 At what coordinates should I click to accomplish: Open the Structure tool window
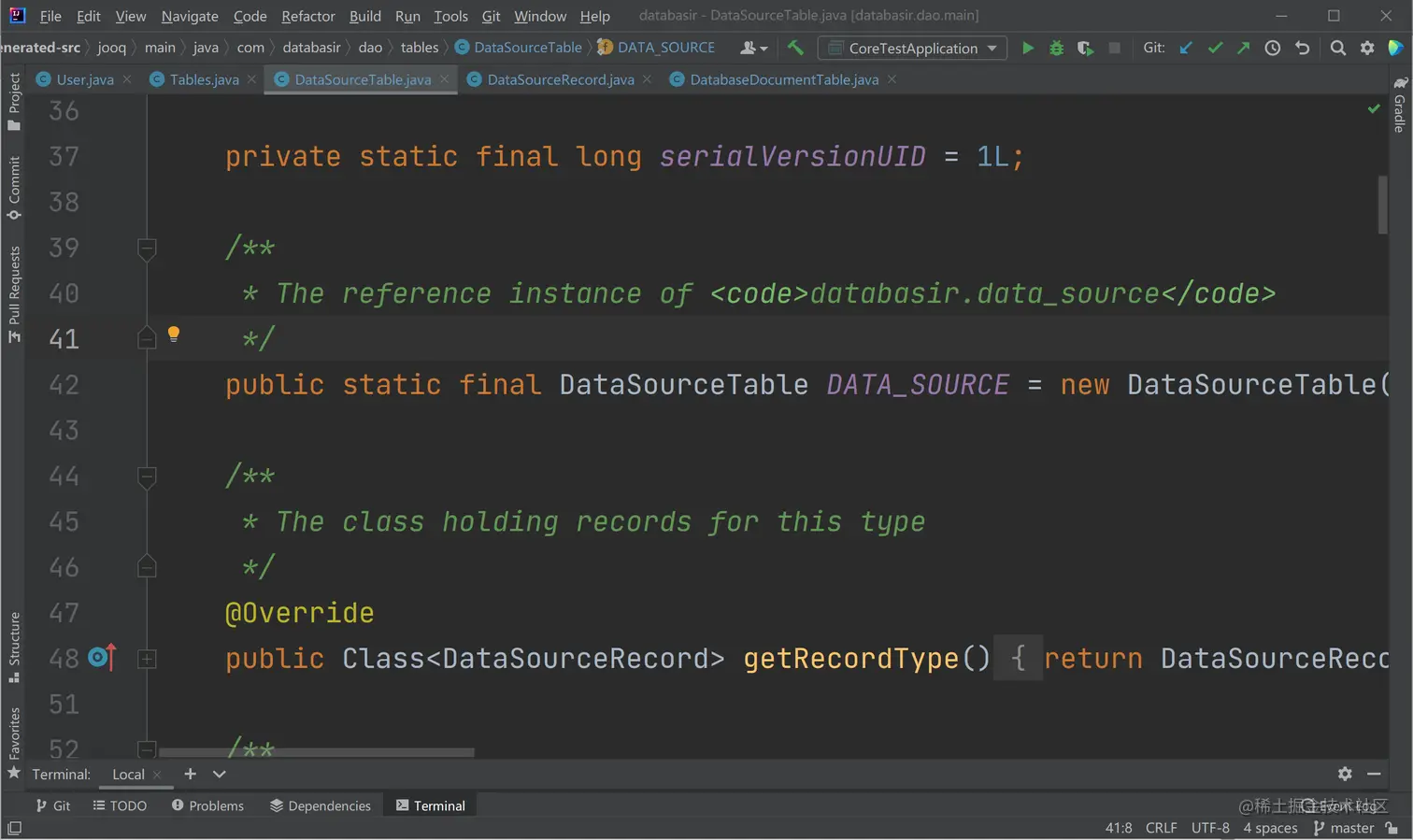click(14, 647)
